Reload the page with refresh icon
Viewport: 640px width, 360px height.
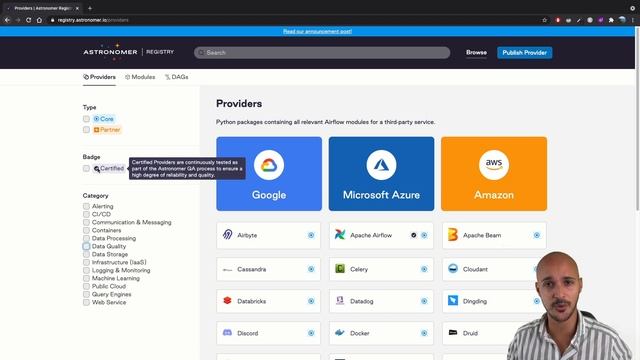click(29, 20)
